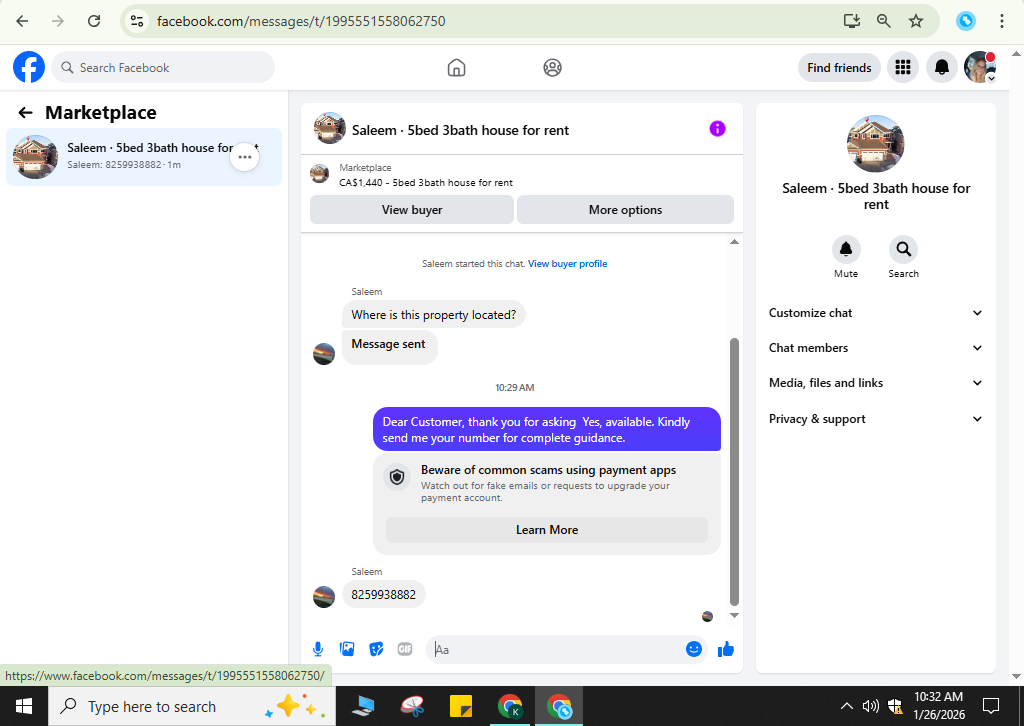Image resolution: width=1024 pixels, height=726 pixels.
Task: Expand Chat members section
Action: [876, 348]
